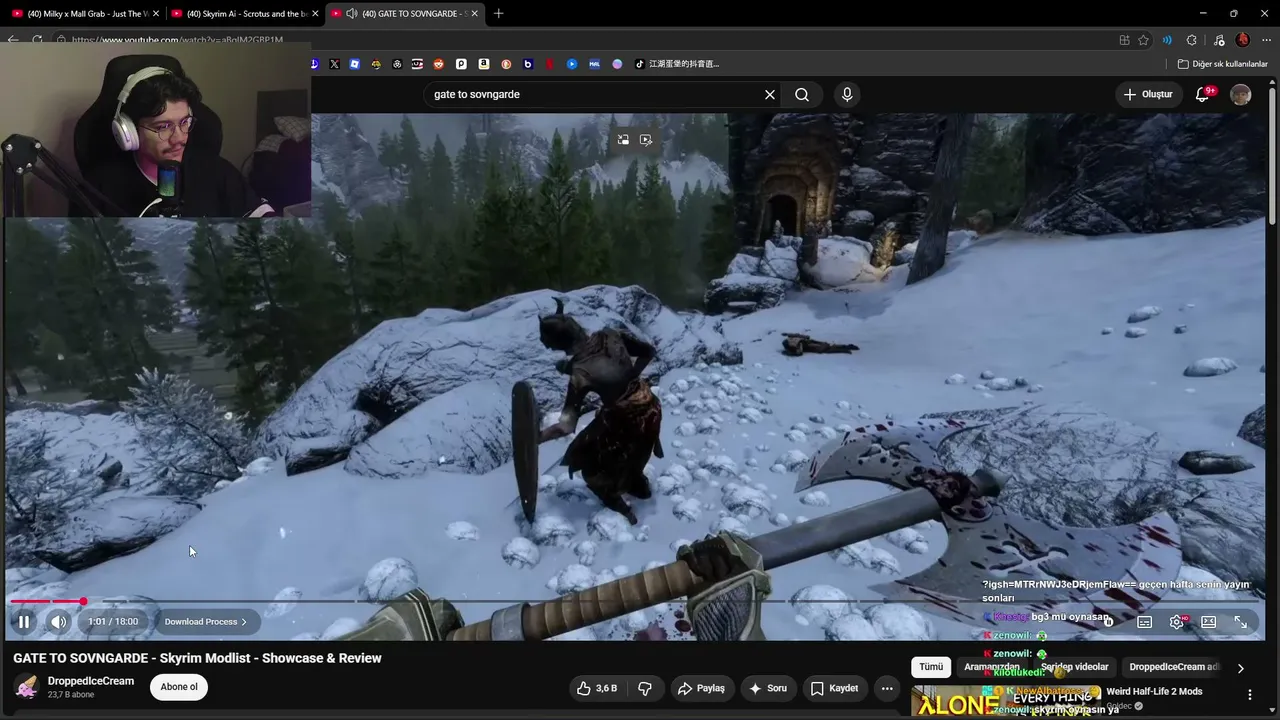The height and width of the screenshot is (720, 1280).
Task: Open the DroppedIceCream channel name link
Action: coord(91,681)
